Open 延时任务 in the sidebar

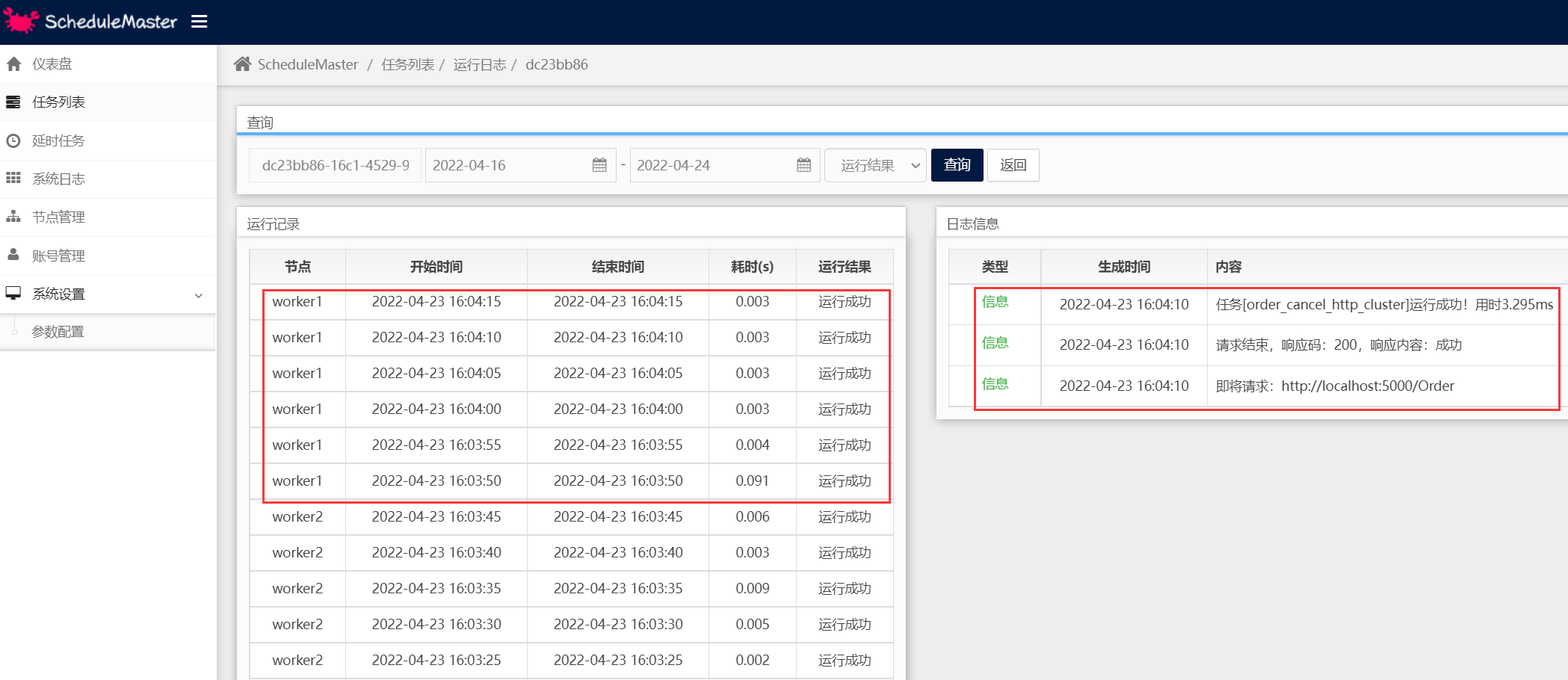(x=108, y=140)
